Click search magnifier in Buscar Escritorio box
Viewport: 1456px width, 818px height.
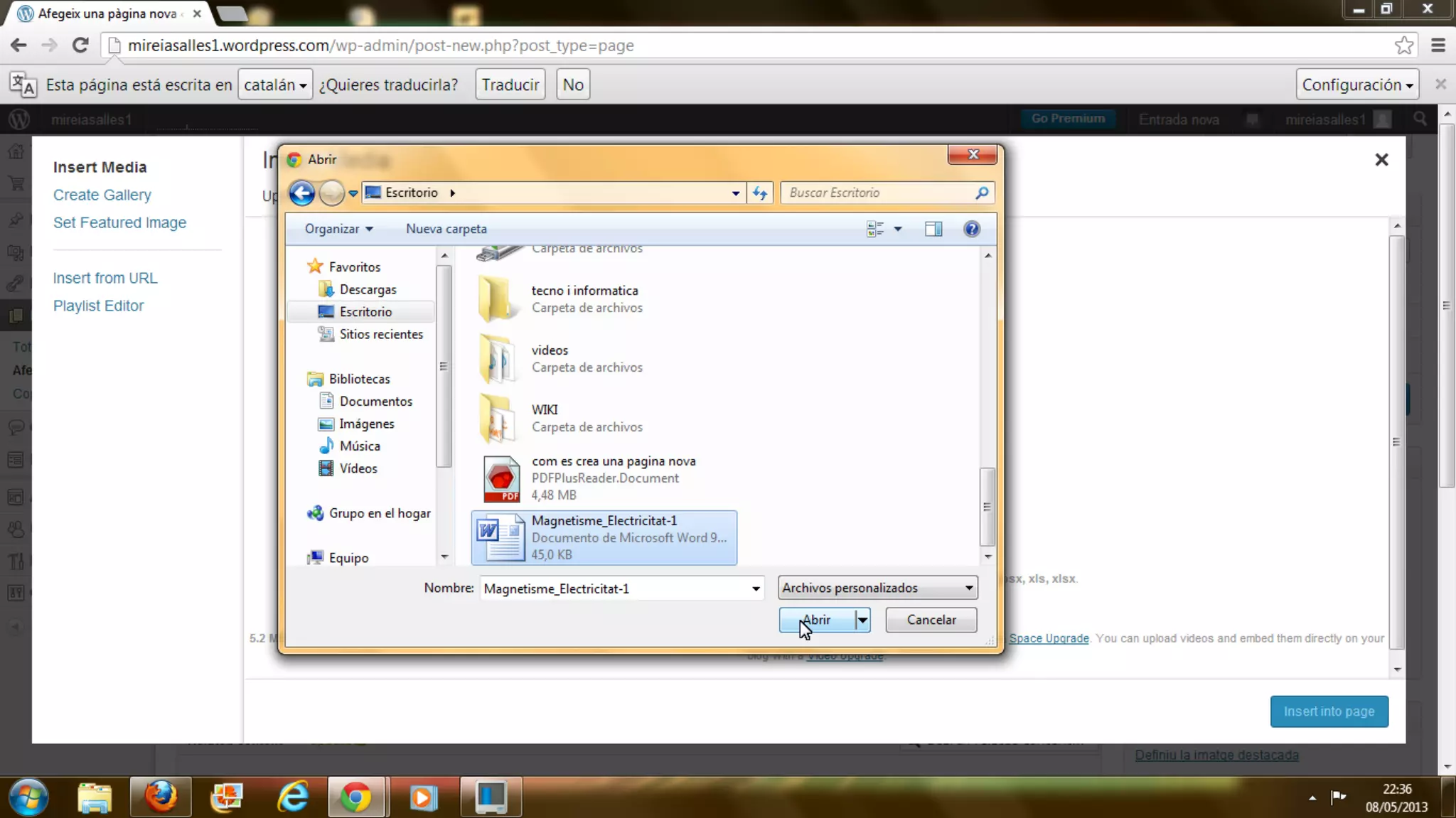click(982, 193)
